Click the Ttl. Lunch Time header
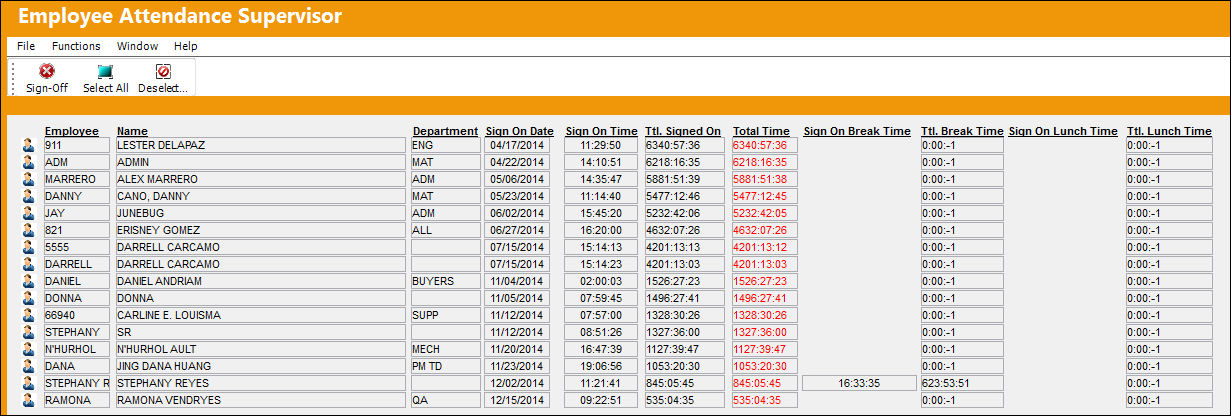The image size is (1231, 416). point(1169,131)
